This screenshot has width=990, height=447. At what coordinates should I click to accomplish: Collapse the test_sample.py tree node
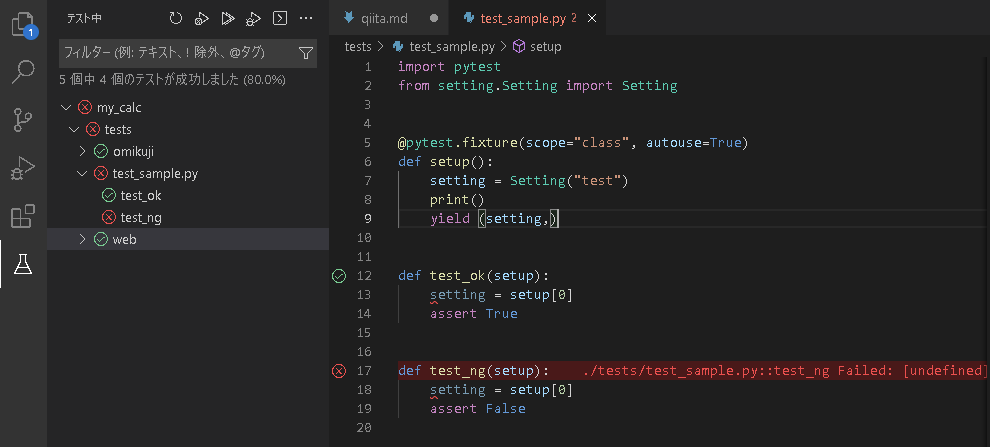pos(82,173)
